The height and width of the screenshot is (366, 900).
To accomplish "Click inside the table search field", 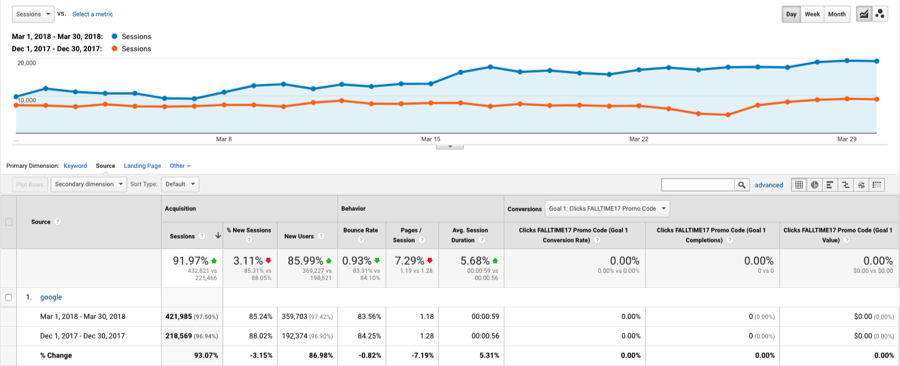I will [698, 185].
